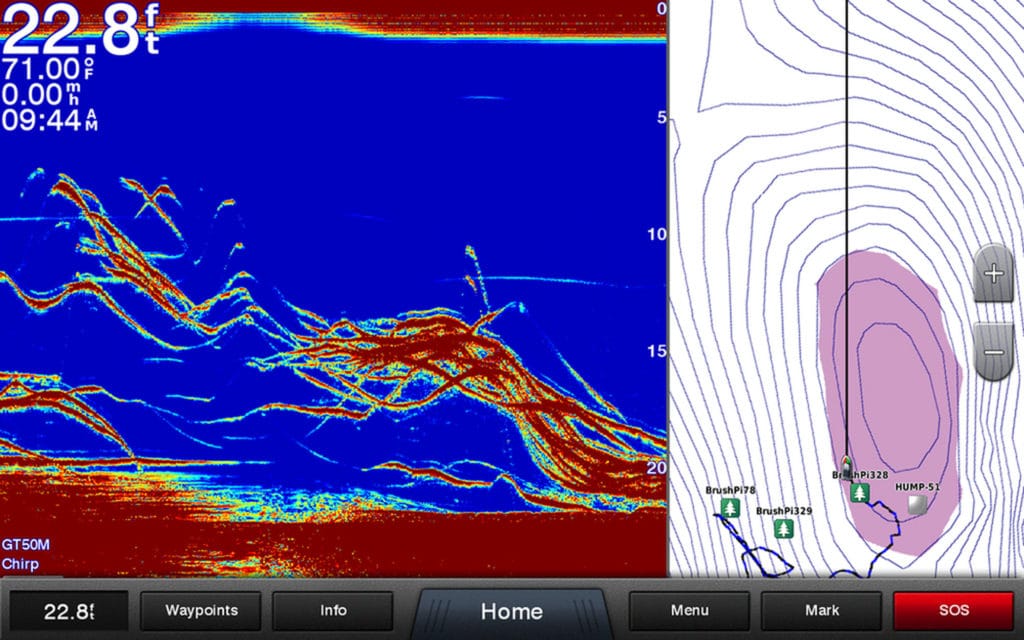Tap the large 22.8 ft depth readout
Screen dimensions: 1024x640
[80, 32]
